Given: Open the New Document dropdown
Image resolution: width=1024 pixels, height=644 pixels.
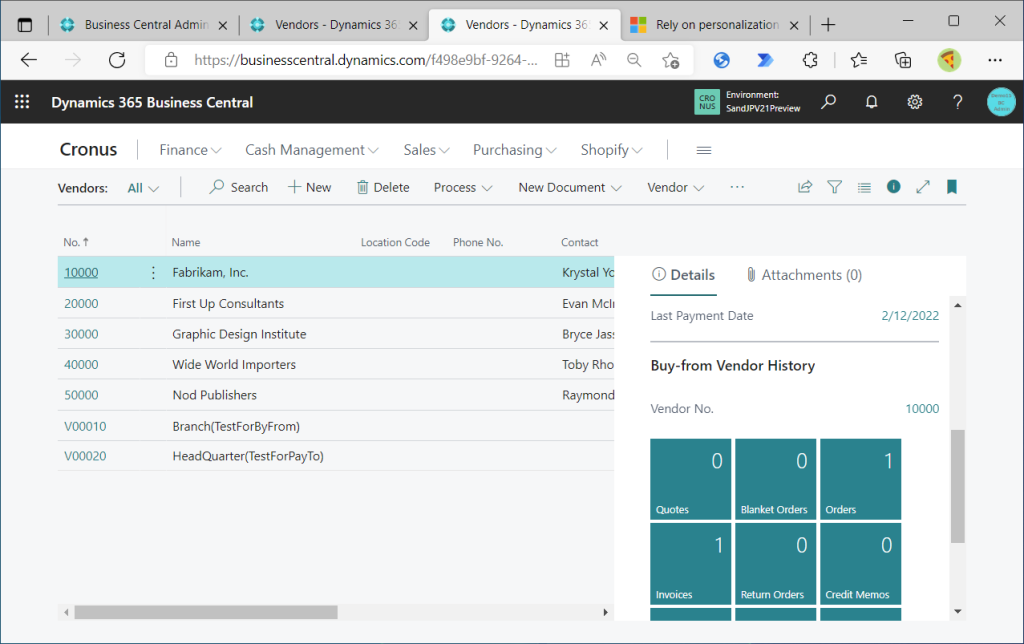Looking at the screenshot, I should point(569,187).
